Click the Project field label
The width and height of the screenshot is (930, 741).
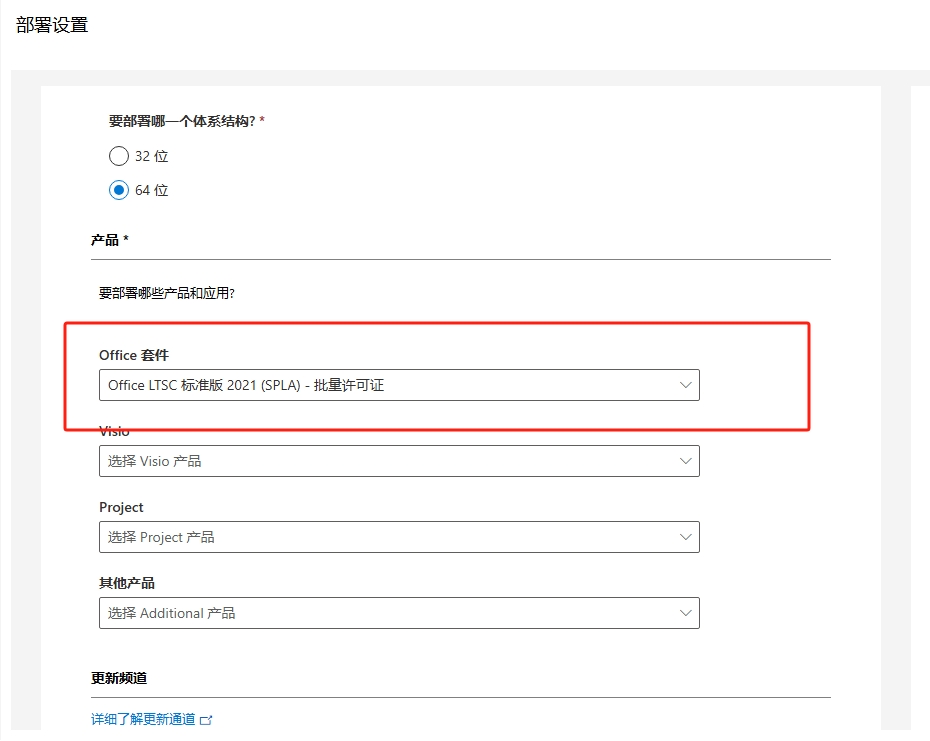[121, 507]
